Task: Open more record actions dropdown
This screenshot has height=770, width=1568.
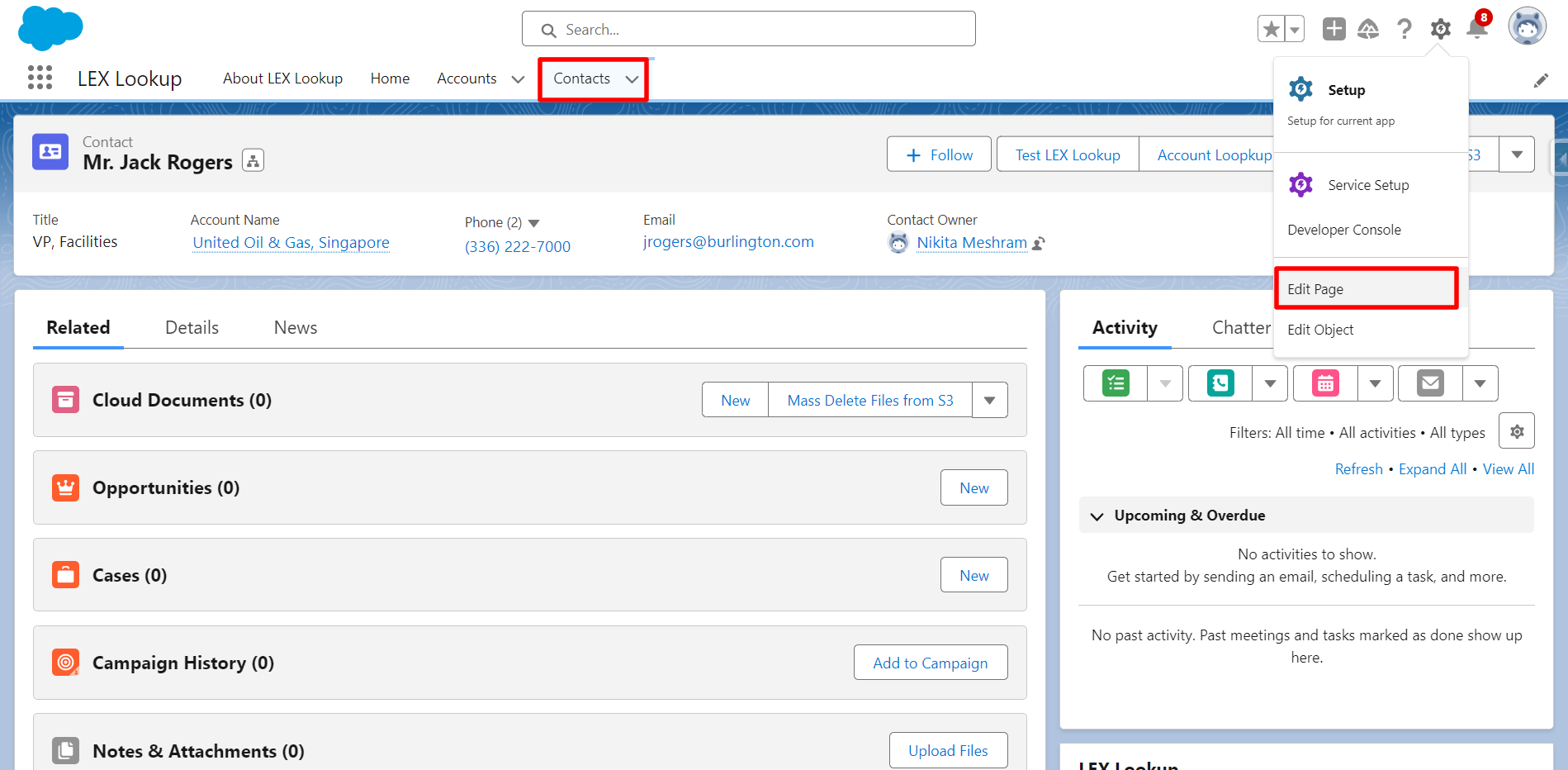Action: [1517, 154]
